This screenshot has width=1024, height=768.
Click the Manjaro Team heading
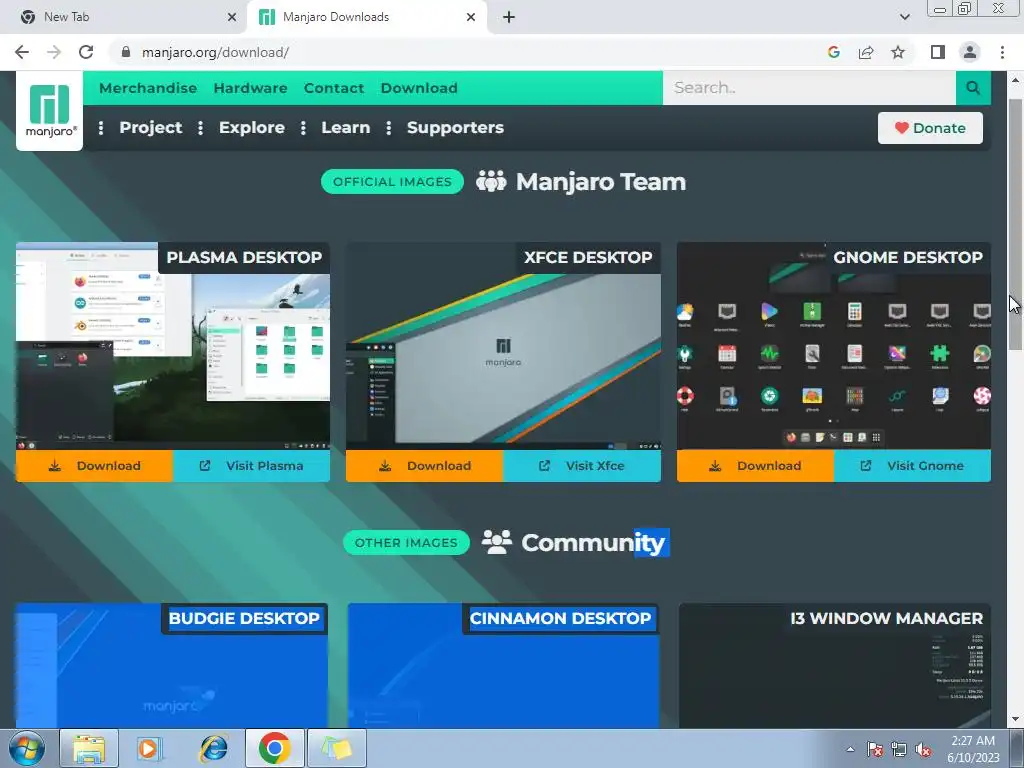click(601, 182)
